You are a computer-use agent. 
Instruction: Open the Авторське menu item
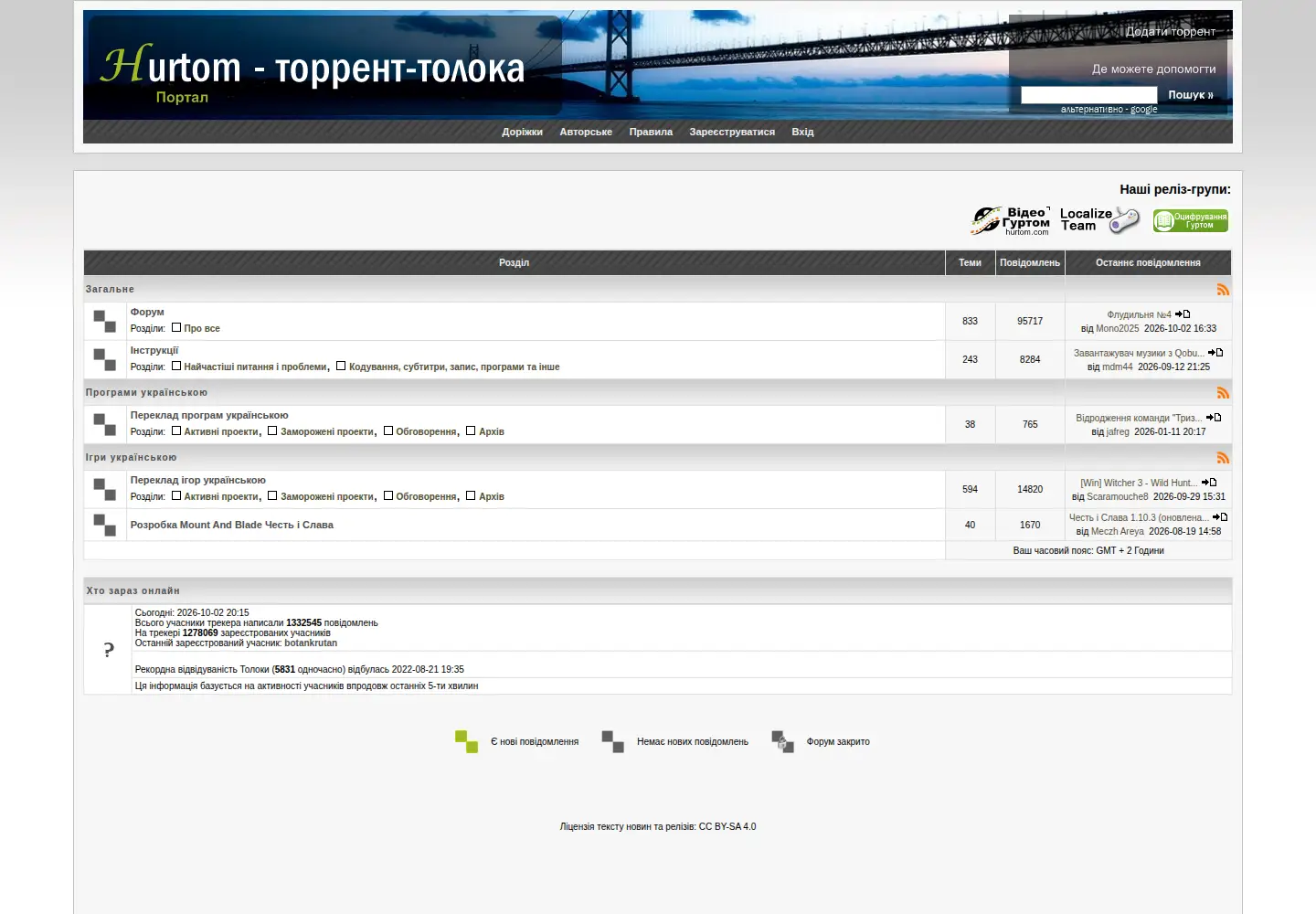click(586, 133)
